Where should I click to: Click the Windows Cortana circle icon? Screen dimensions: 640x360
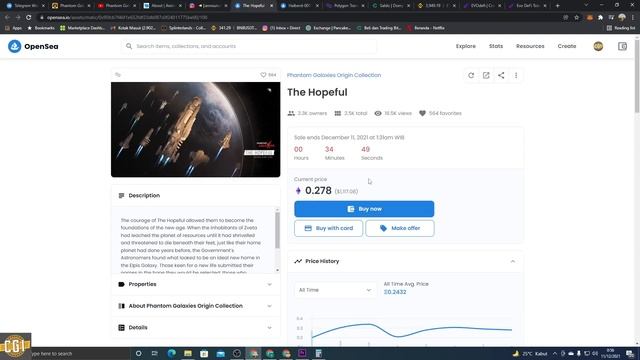[x=138, y=353]
